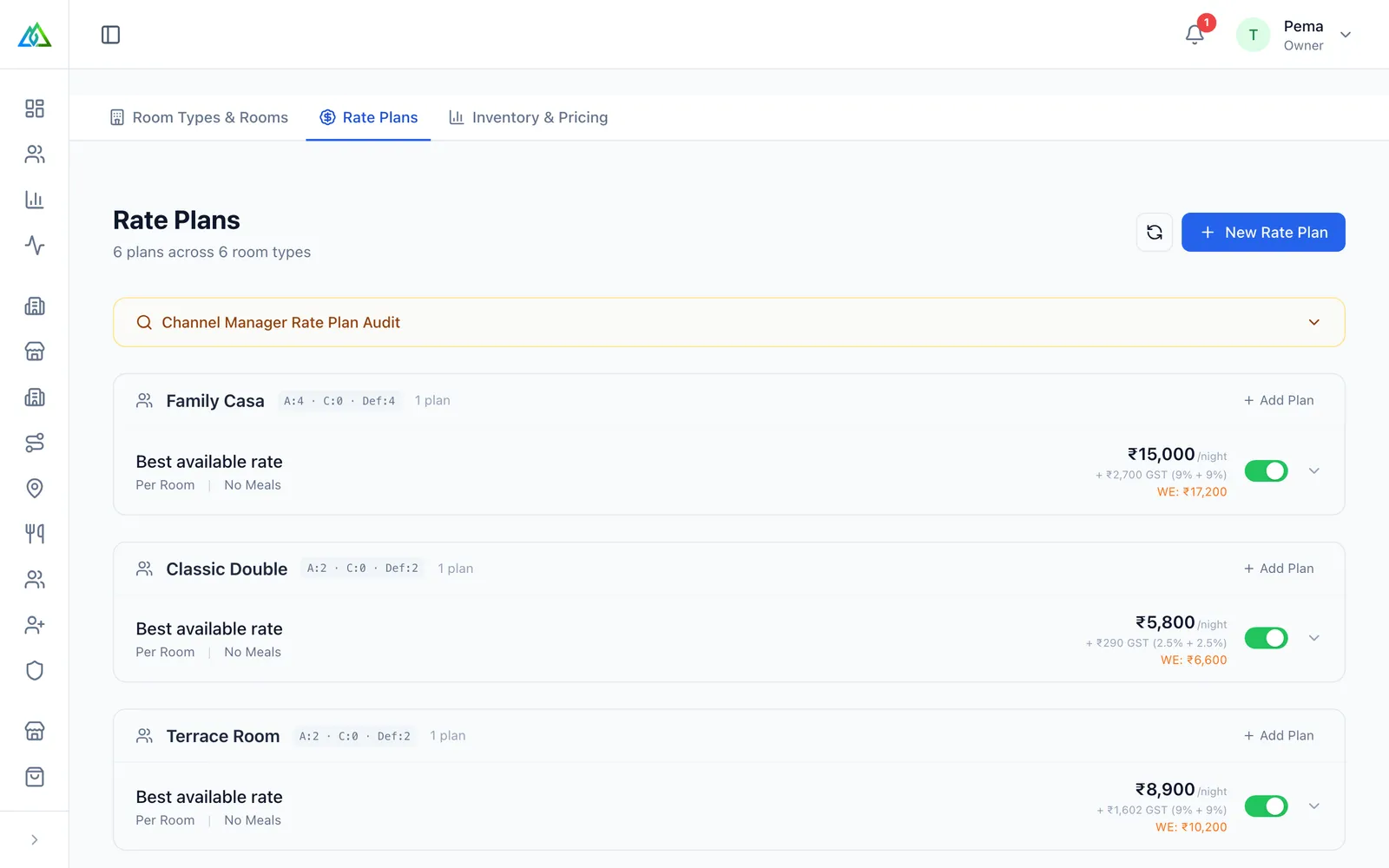Disable Classic Double best available rate toggle
This screenshot has width=1389, height=868.
(1267, 638)
